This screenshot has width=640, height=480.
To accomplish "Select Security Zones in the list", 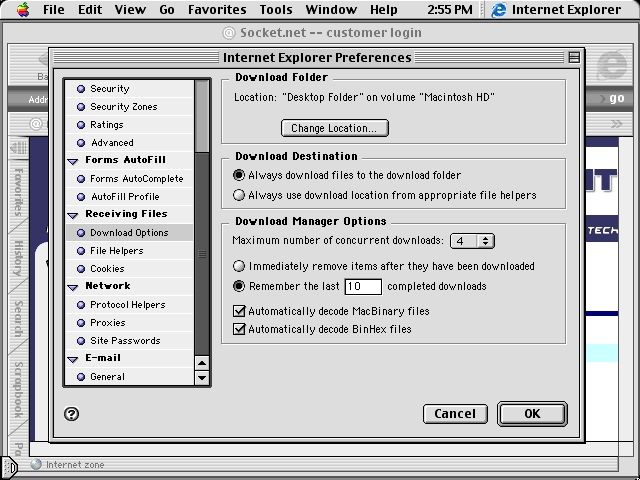I will click(x=130, y=107).
